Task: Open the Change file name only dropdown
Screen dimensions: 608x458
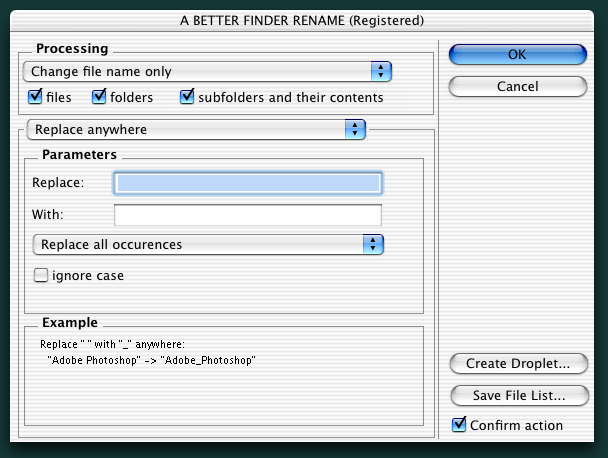Action: 207,71
